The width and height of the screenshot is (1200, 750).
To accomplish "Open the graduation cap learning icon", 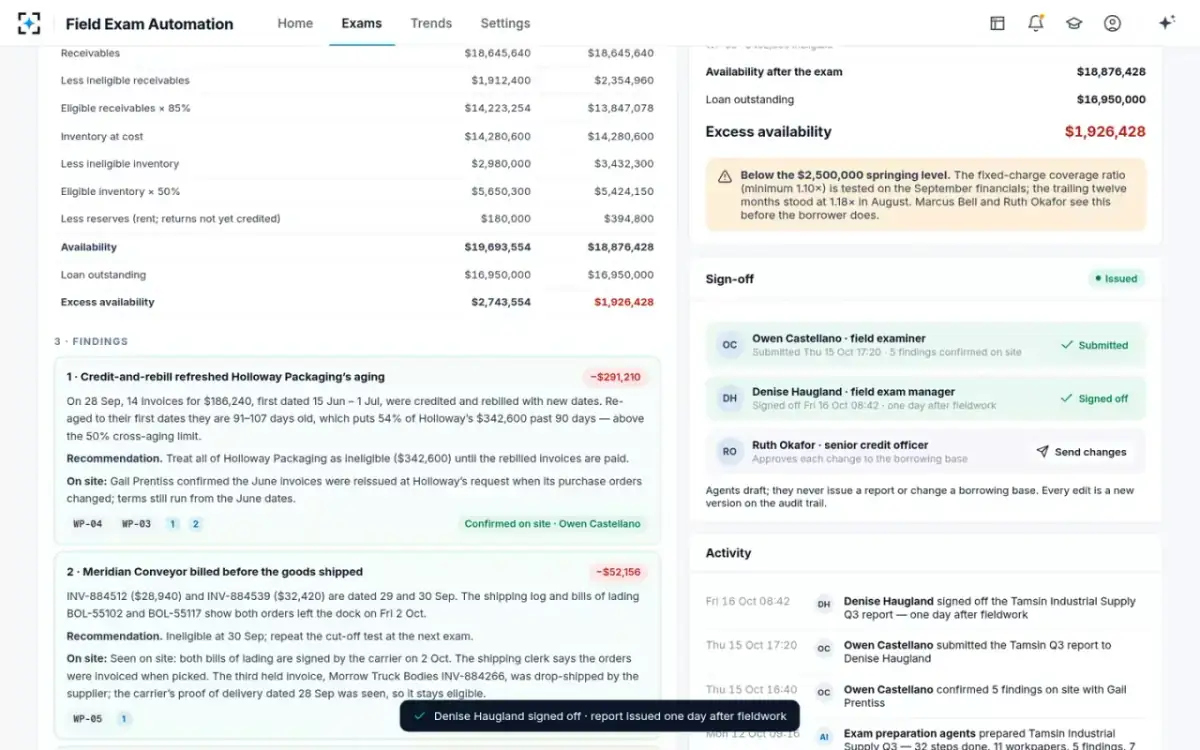I will click(1074, 23).
